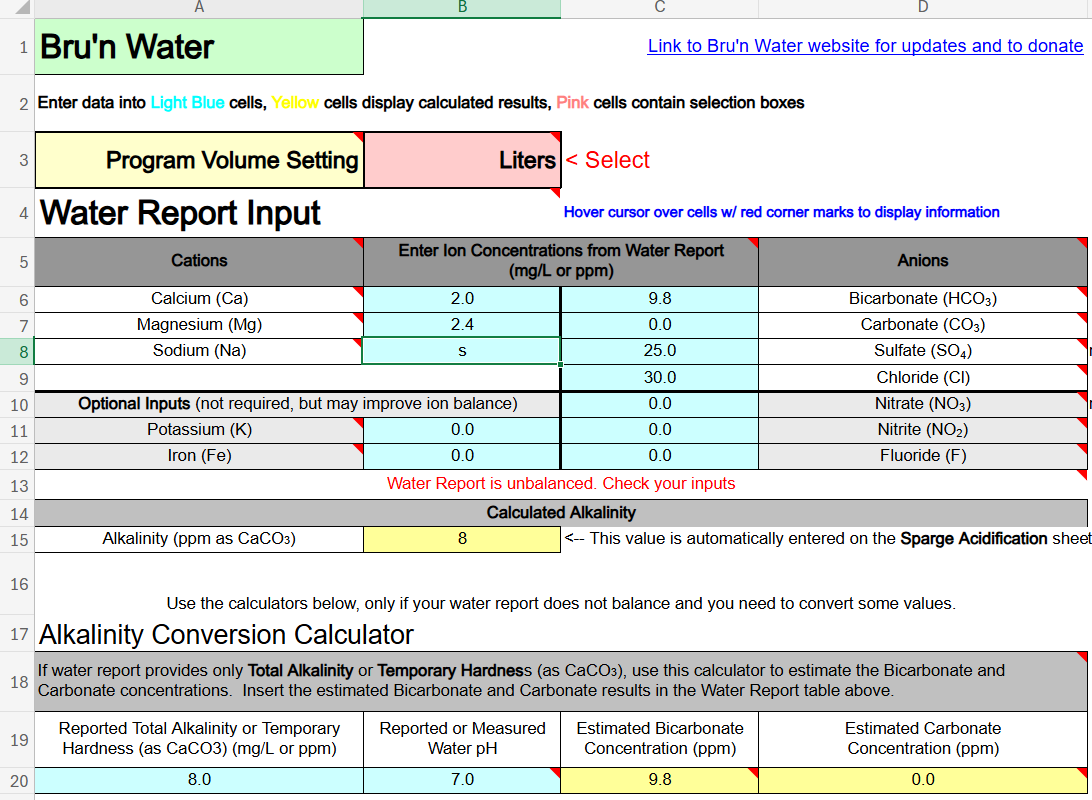1092x800 pixels.
Task: Select column B by its header
Action: tap(462, 8)
